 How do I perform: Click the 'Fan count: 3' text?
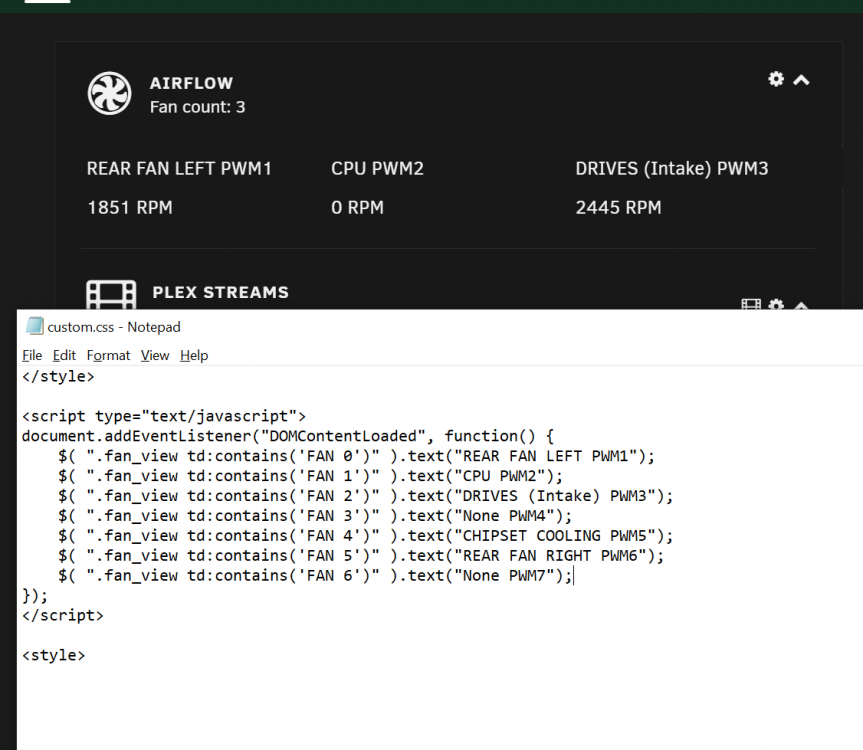coord(198,107)
